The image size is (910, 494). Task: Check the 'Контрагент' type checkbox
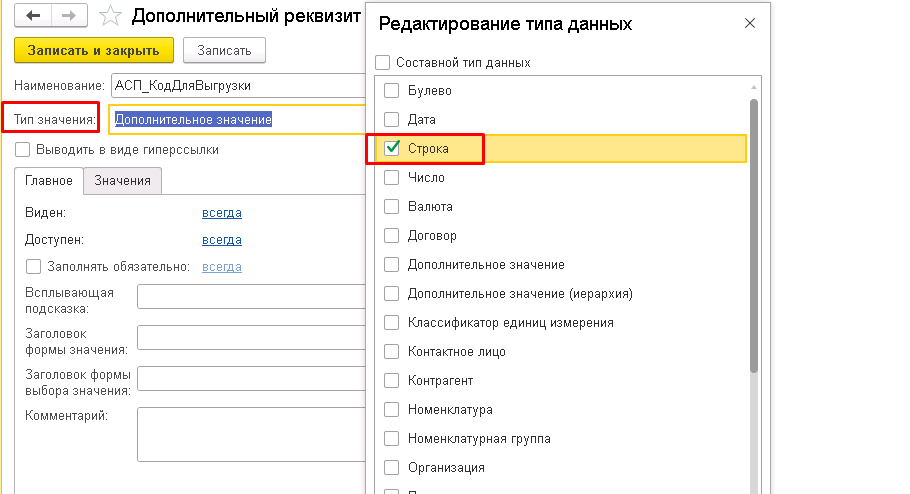coord(392,381)
